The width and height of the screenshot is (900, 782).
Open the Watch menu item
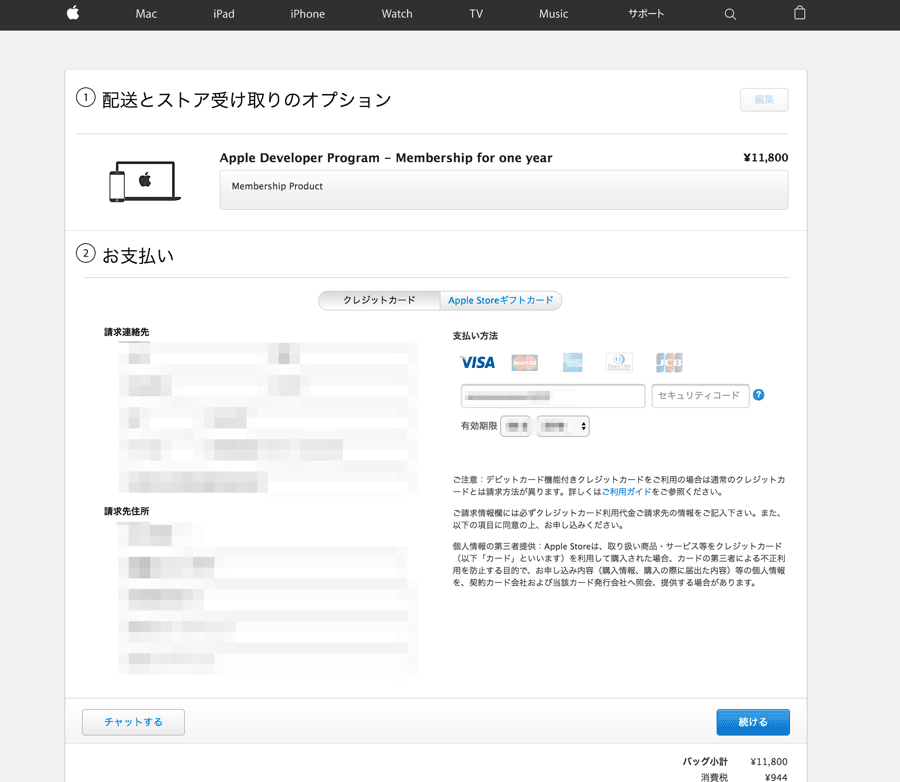coord(397,14)
